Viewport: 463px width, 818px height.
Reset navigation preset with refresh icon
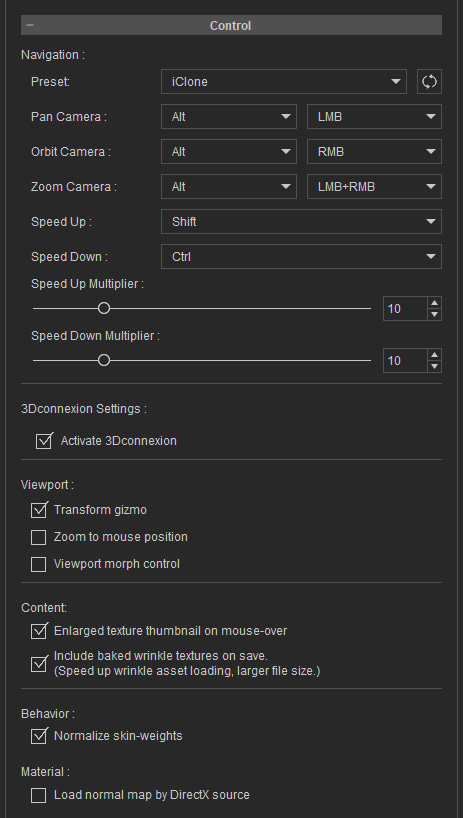point(429,82)
